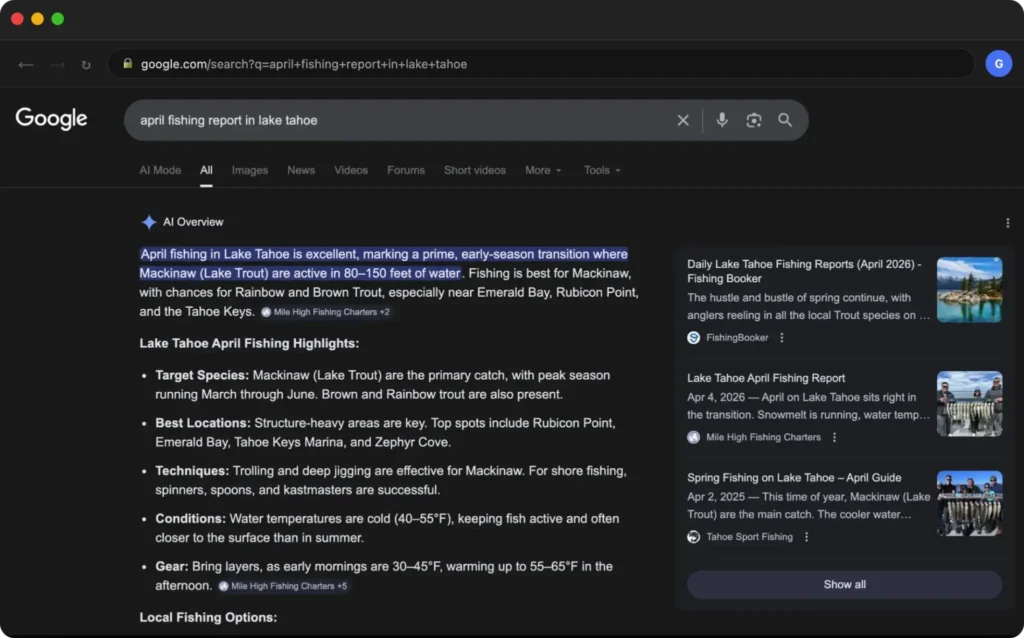The width and height of the screenshot is (1024, 638).
Task: Switch to the AI Mode tab
Action: click(160, 170)
